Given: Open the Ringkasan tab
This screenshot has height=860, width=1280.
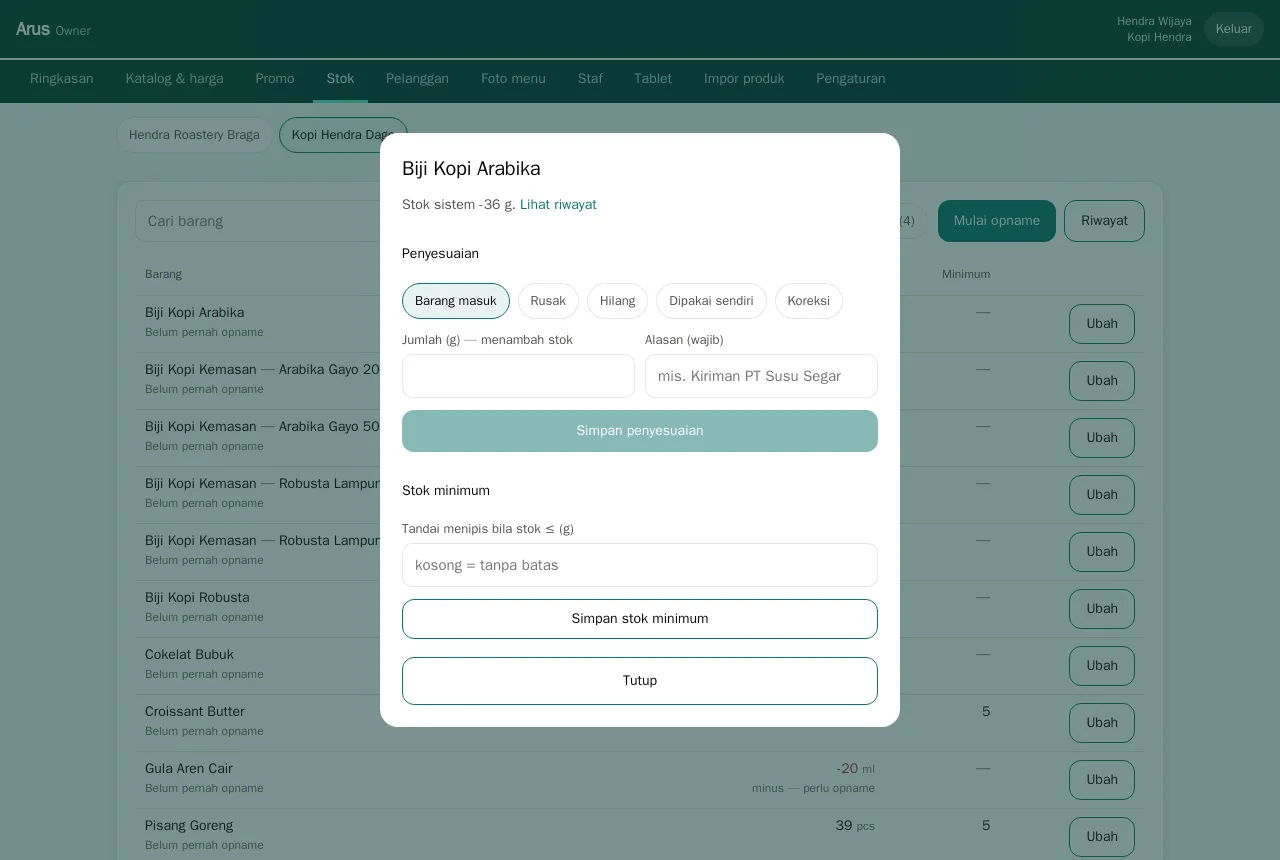Looking at the screenshot, I should click(62, 79).
